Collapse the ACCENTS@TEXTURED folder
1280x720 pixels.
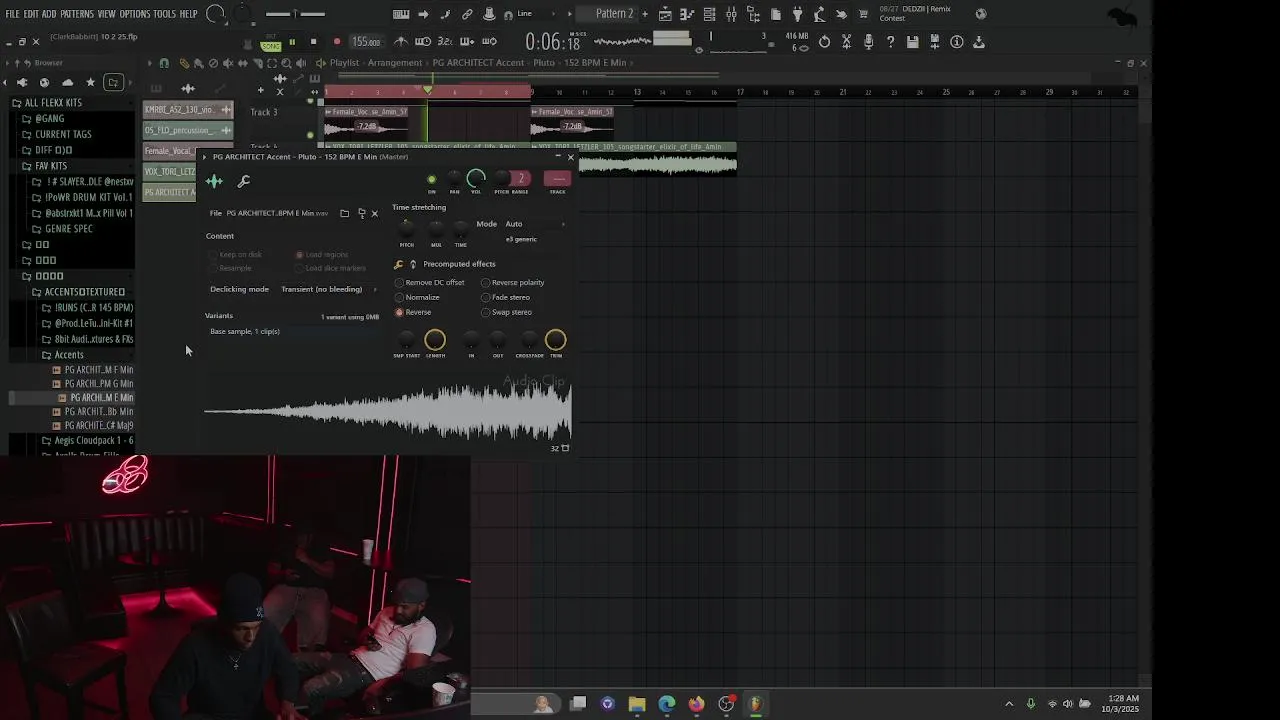click(85, 292)
